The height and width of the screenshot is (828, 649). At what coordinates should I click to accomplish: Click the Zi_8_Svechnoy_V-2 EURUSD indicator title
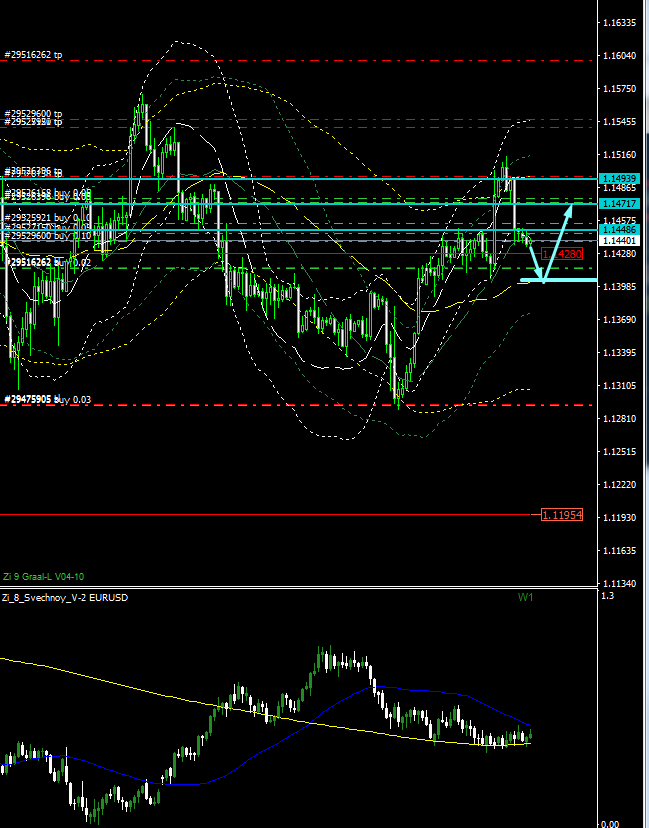coord(64,597)
